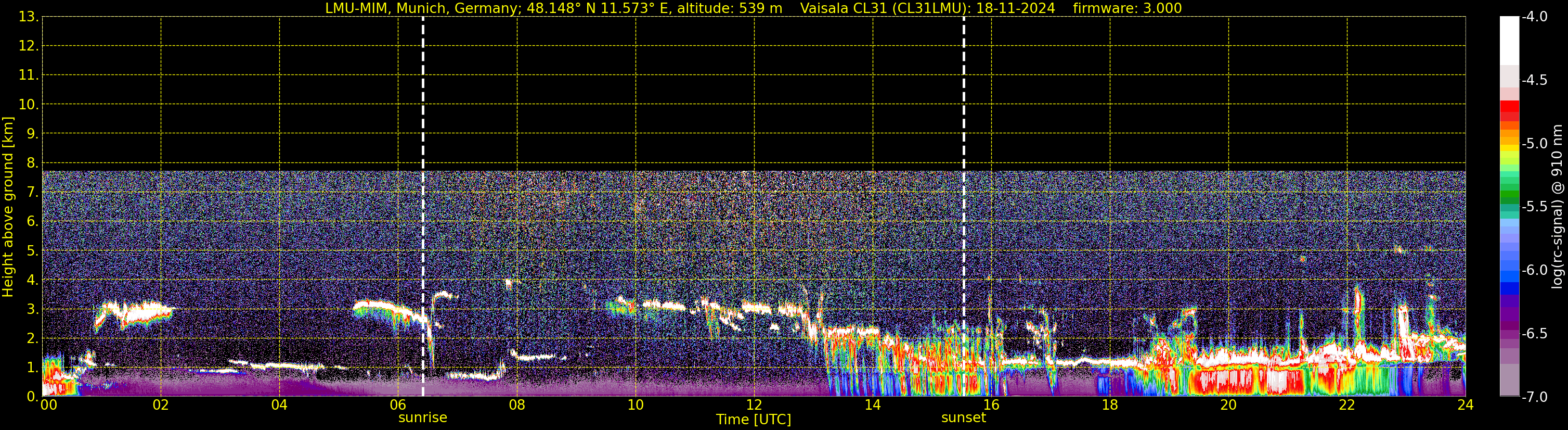Click the height axis tick label '3.'

[x=32, y=309]
